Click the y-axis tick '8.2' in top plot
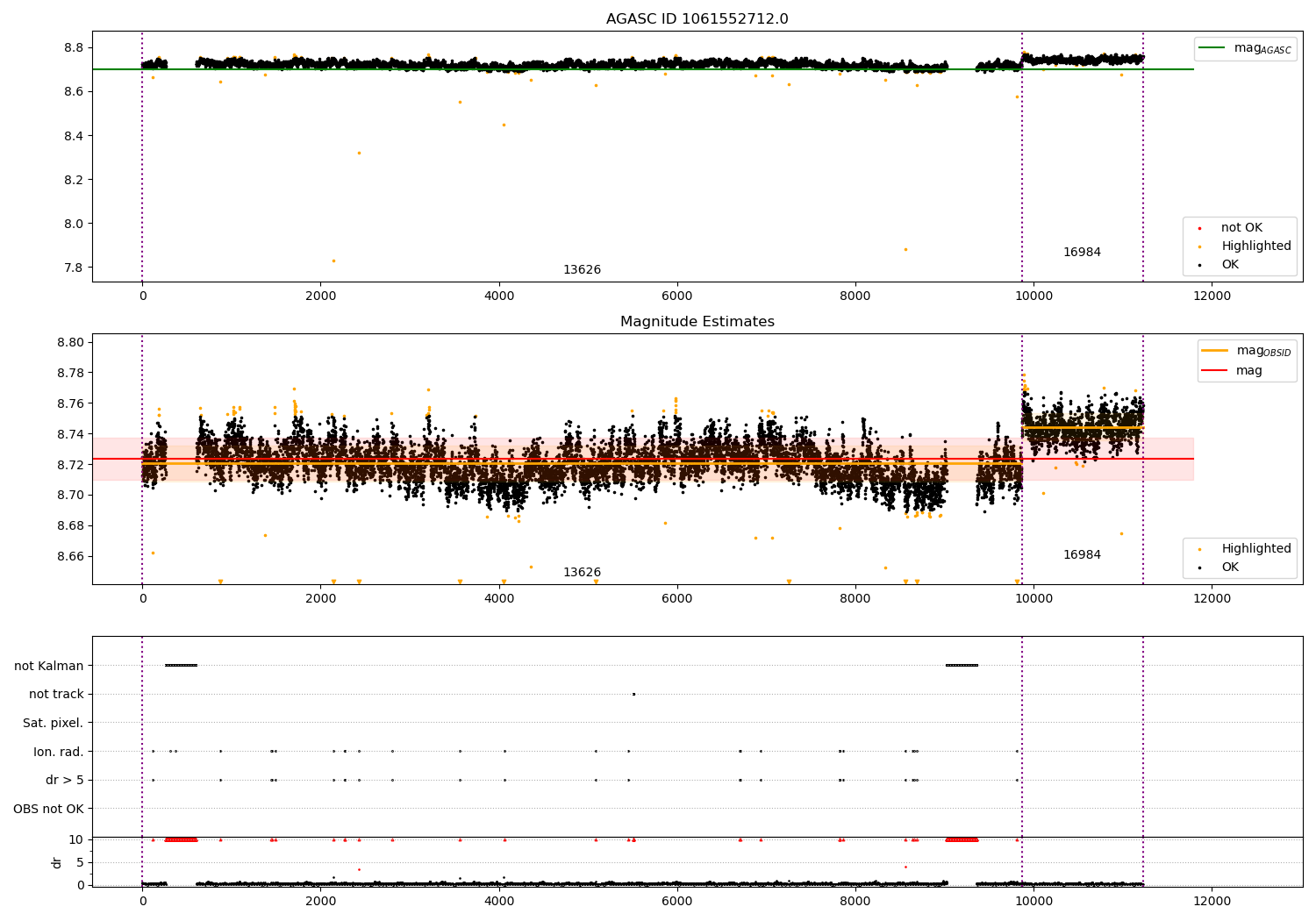 click(74, 180)
